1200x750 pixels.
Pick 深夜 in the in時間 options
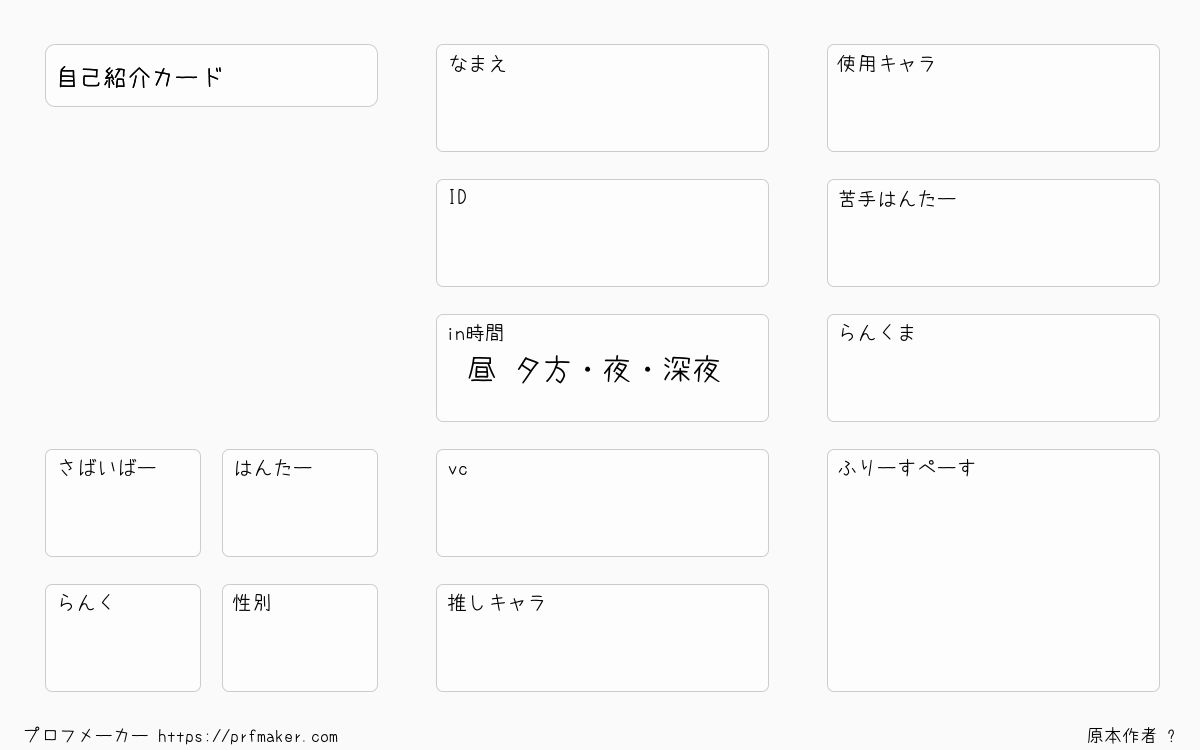pyautogui.click(x=691, y=370)
